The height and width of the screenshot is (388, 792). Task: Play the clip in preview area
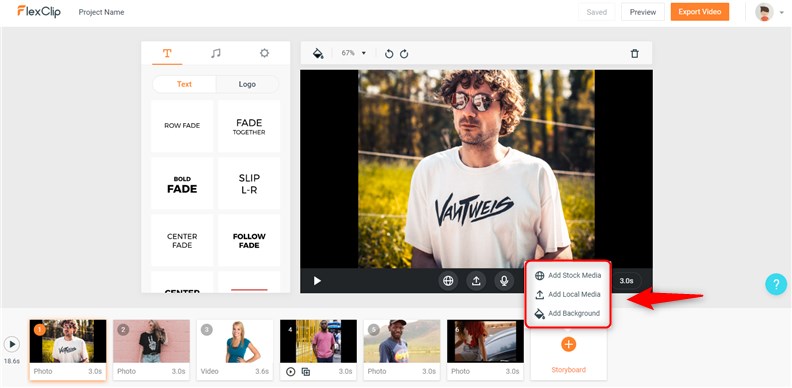(317, 281)
